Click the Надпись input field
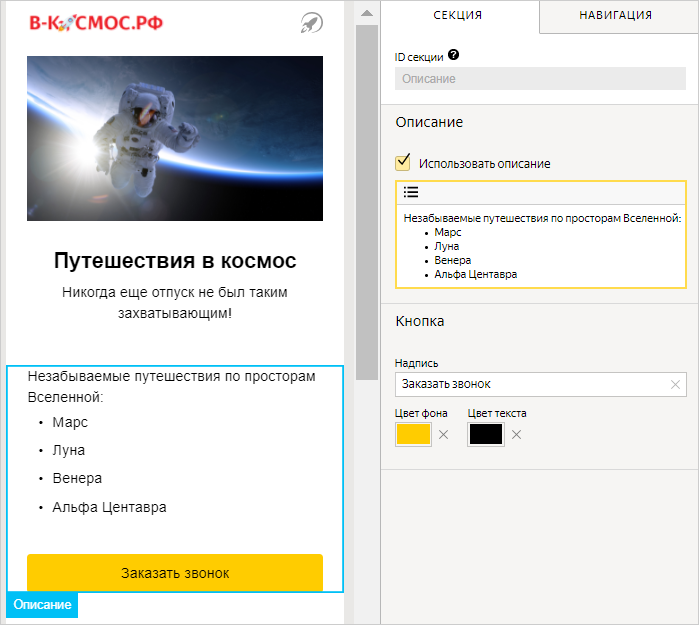 530,384
